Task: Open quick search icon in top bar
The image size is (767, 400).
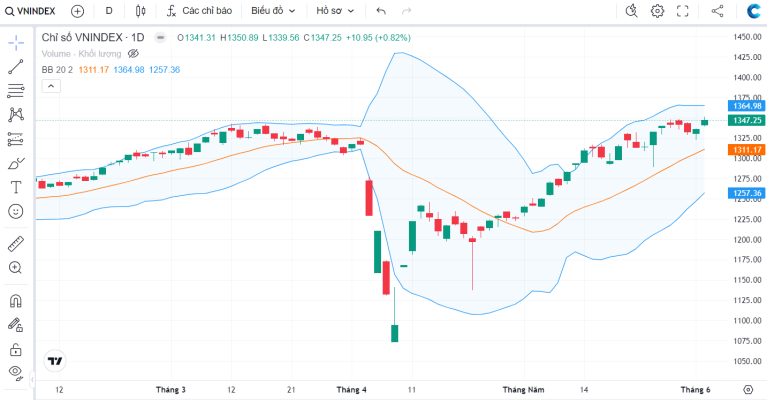Action: [632, 11]
